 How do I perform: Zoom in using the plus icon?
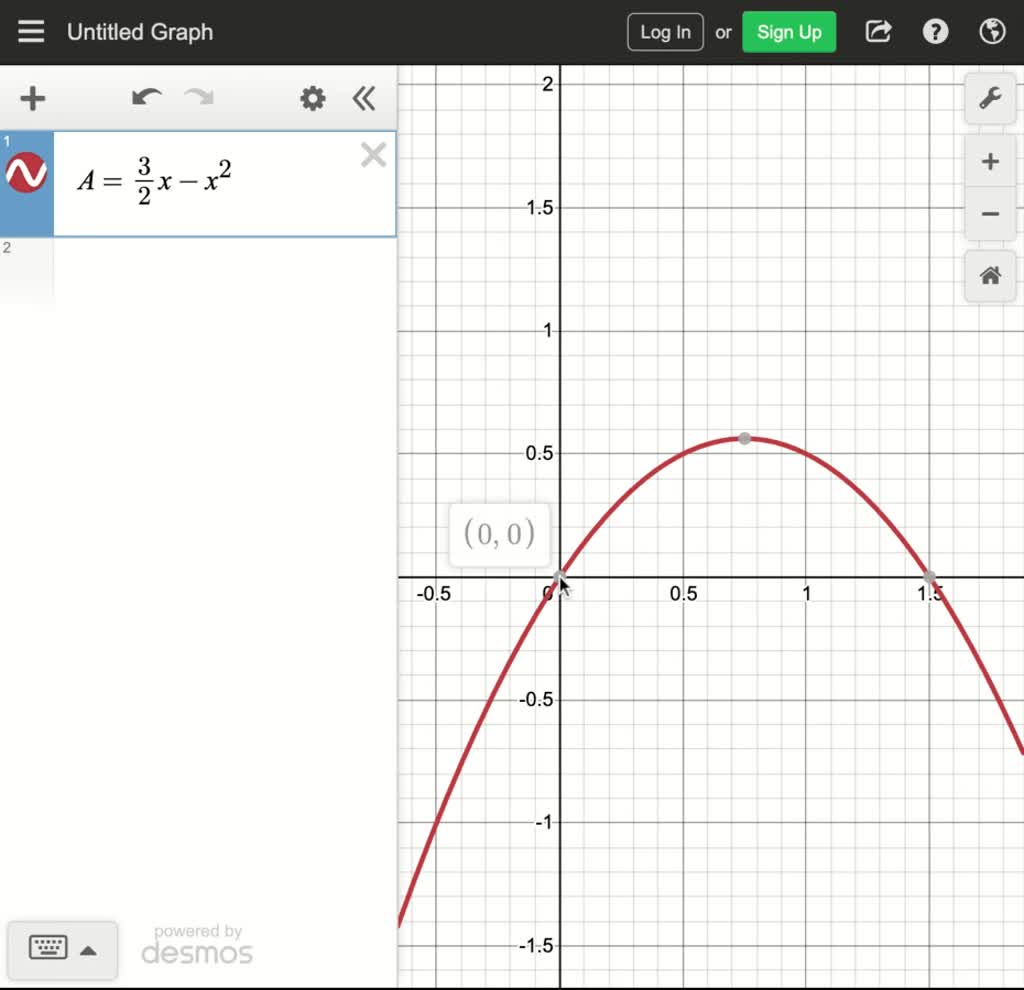tap(990, 160)
